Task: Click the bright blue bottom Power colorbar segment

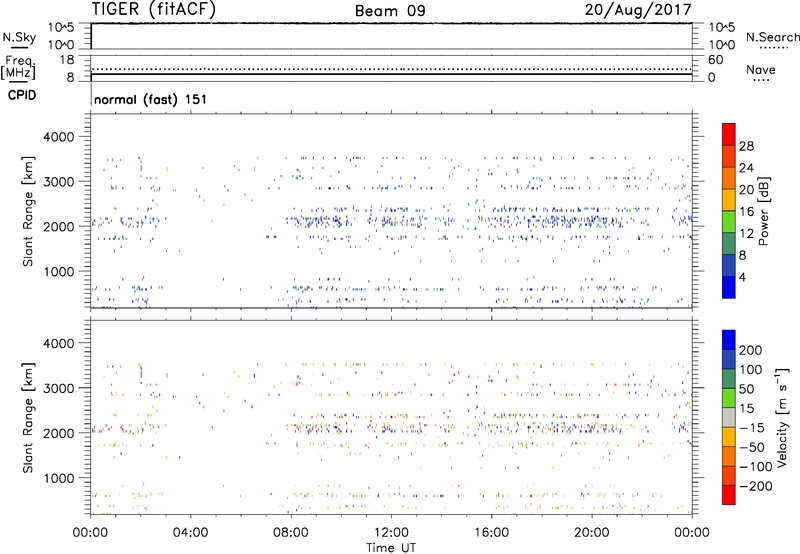Action: click(729, 287)
